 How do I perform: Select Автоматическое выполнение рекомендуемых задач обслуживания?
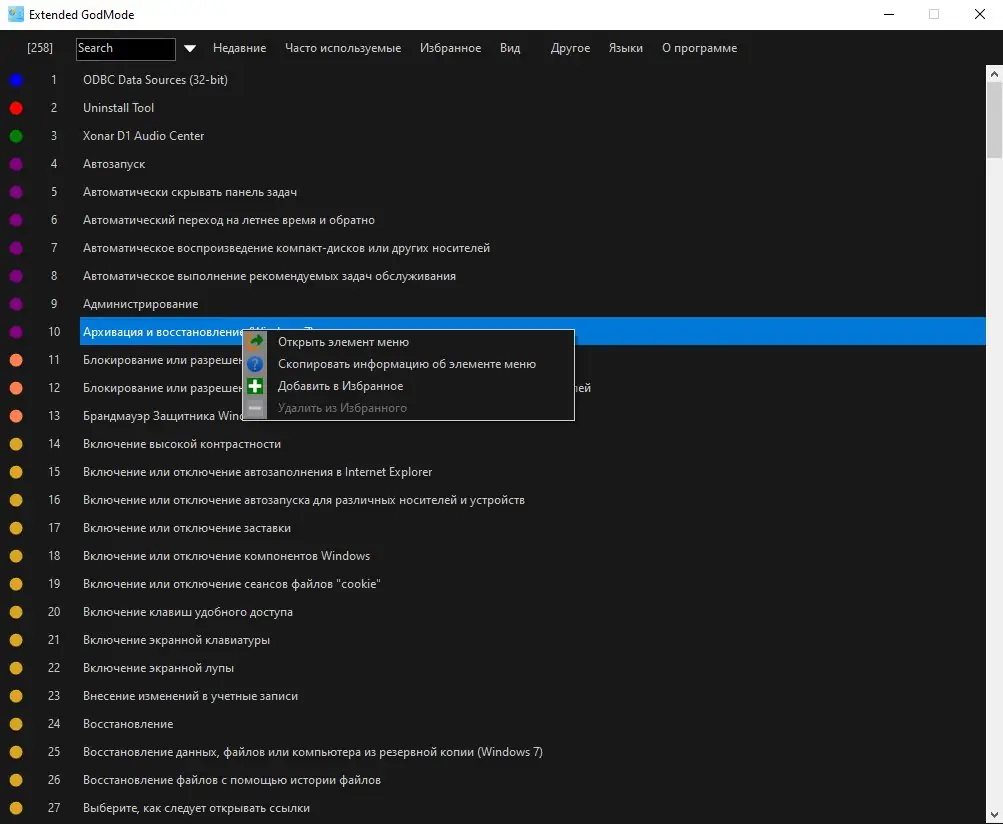269,276
